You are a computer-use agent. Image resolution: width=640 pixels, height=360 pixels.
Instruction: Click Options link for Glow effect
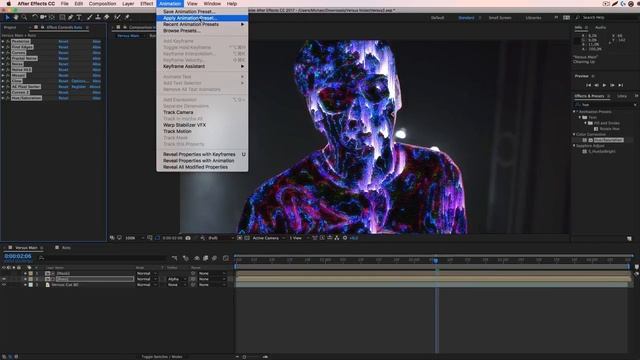[x=80, y=81]
